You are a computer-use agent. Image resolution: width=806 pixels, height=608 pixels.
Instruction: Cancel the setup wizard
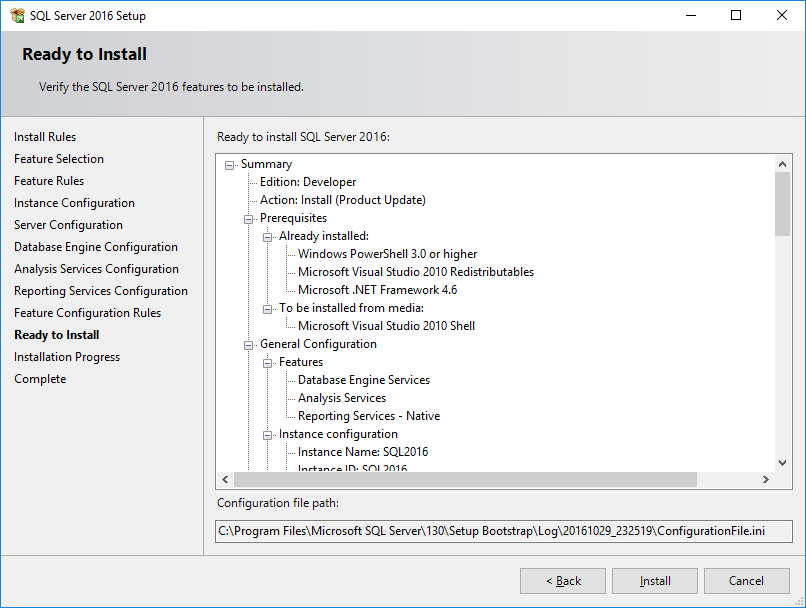coord(747,581)
